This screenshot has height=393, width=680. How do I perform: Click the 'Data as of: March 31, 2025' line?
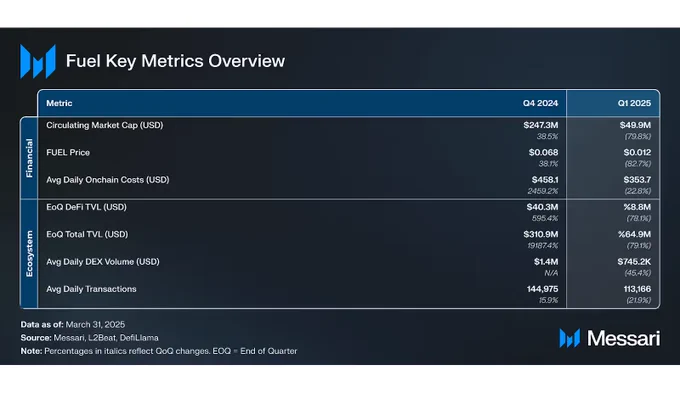click(73, 324)
